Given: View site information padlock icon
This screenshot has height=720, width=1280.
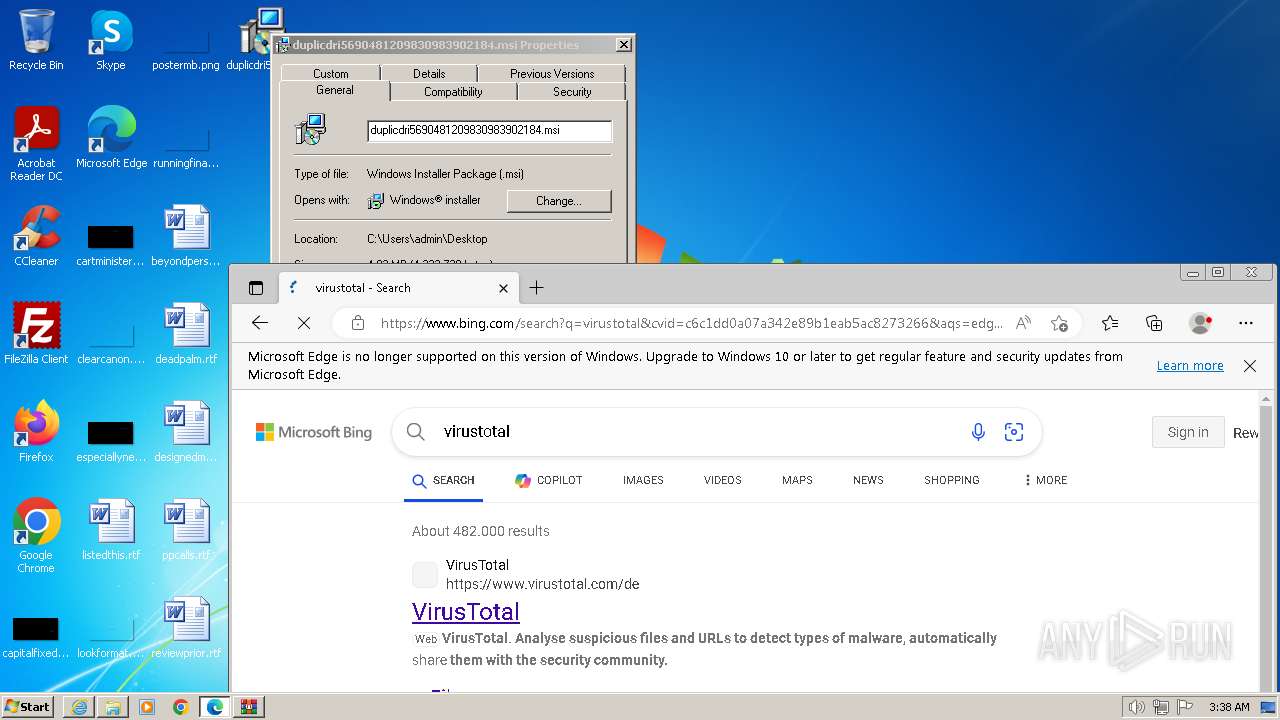Looking at the screenshot, I should pos(357,323).
